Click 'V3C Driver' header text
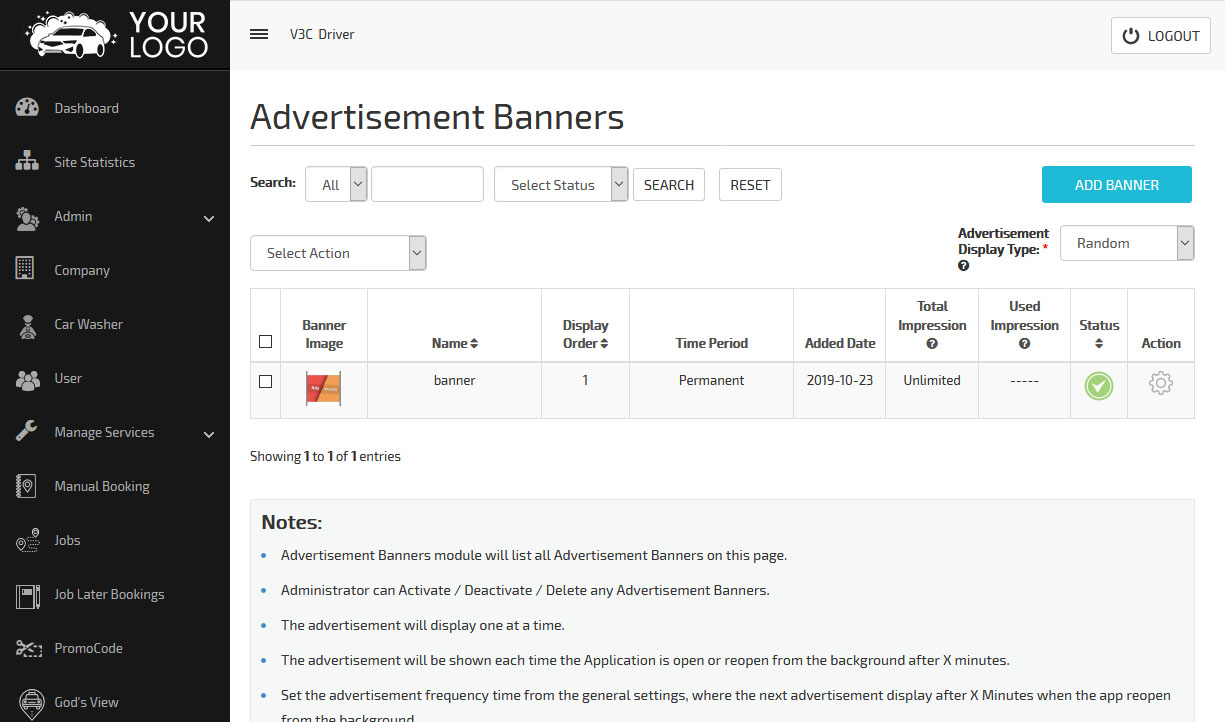 [x=322, y=34]
